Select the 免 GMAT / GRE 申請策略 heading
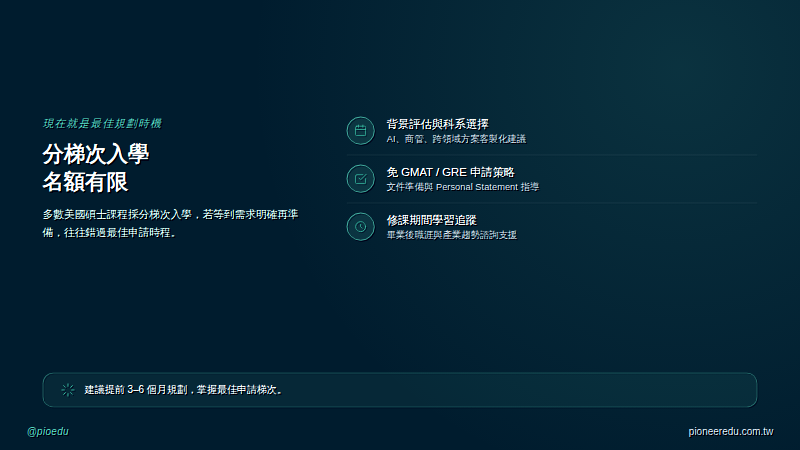The width and height of the screenshot is (800, 450). pos(450,172)
